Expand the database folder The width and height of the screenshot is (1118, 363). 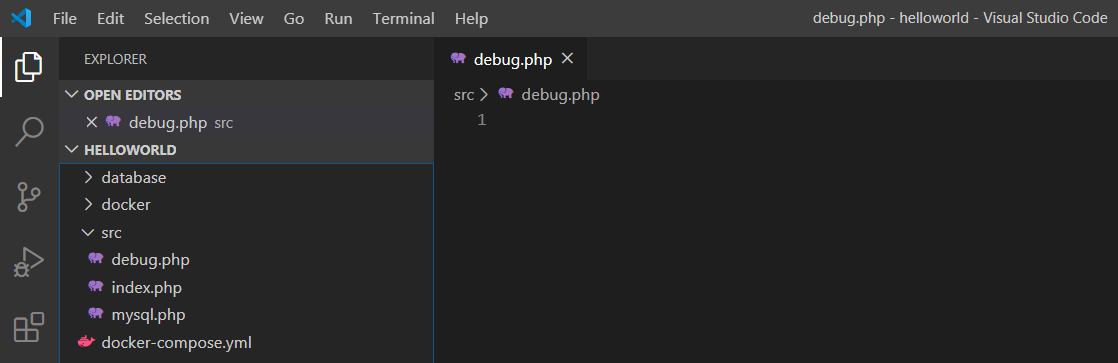[88, 177]
